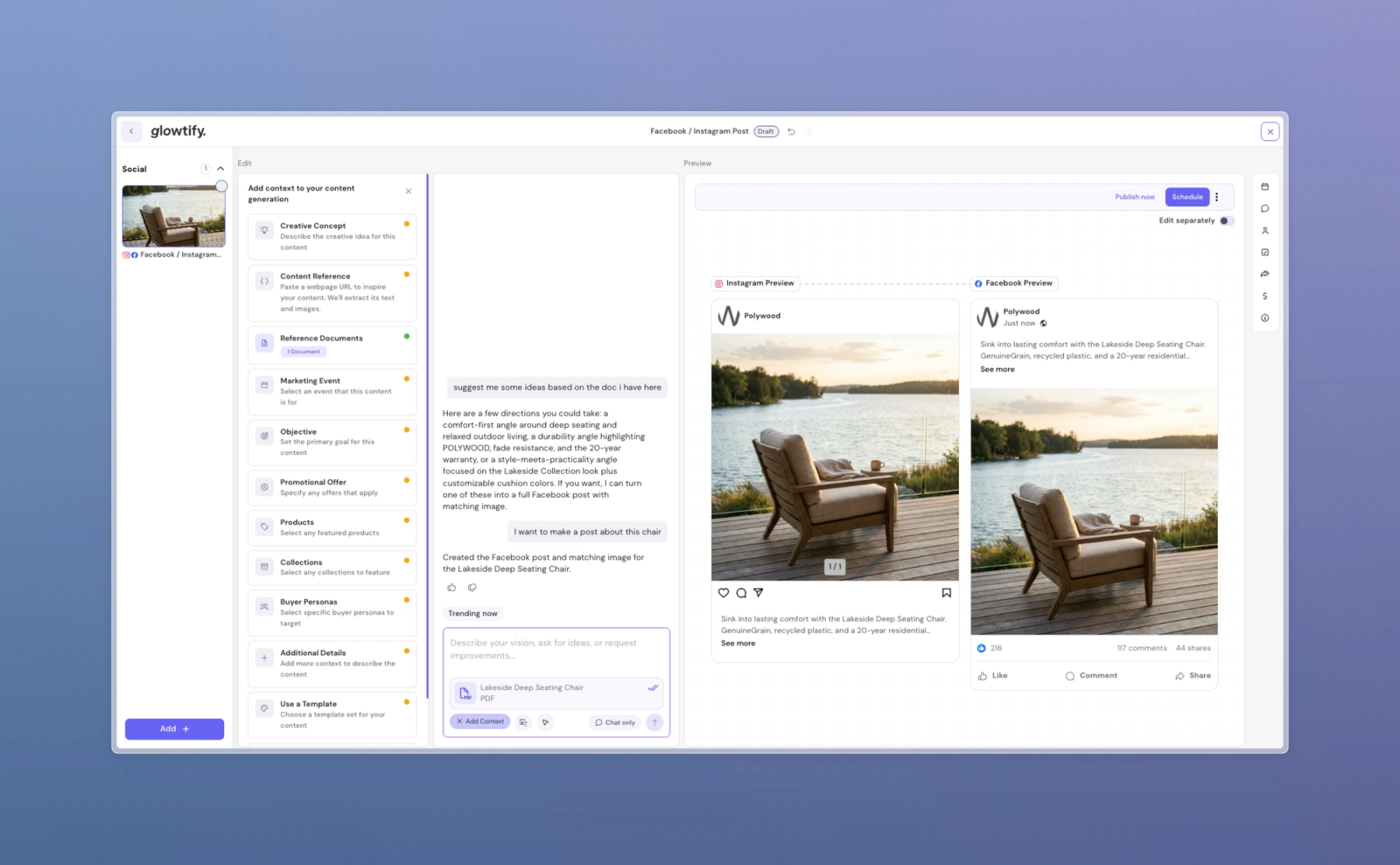Image resolution: width=1400 pixels, height=865 pixels.
Task: Open the calendar icon in right sidebar
Action: click(x=1264, y=186)
